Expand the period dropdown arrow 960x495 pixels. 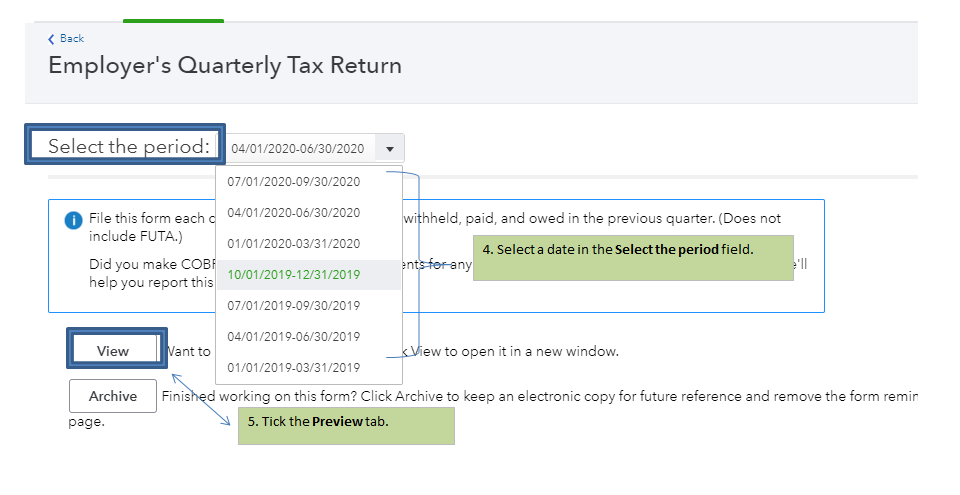click(390, 149)
